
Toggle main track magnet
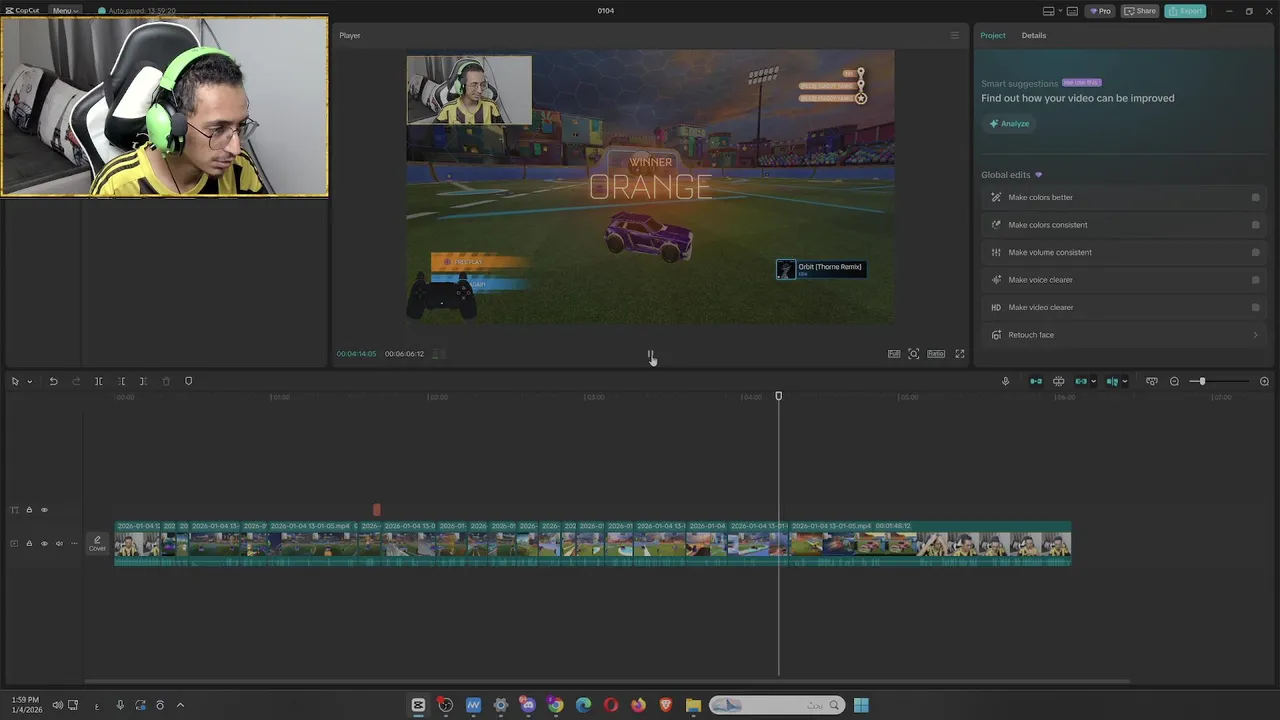(x=1036, y=381)
